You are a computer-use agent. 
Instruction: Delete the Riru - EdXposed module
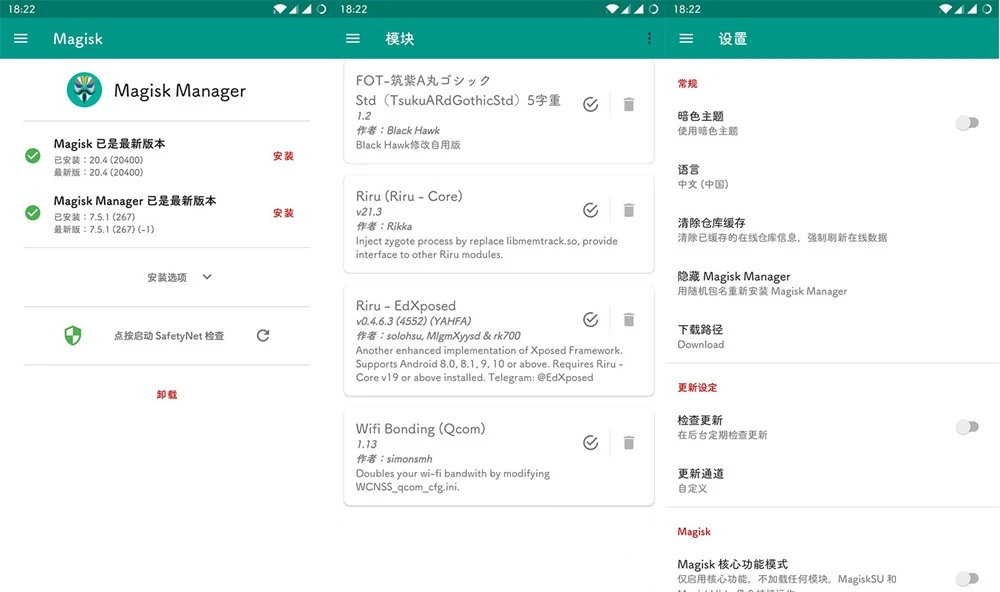pyautogui.click(x=629, y=320)
